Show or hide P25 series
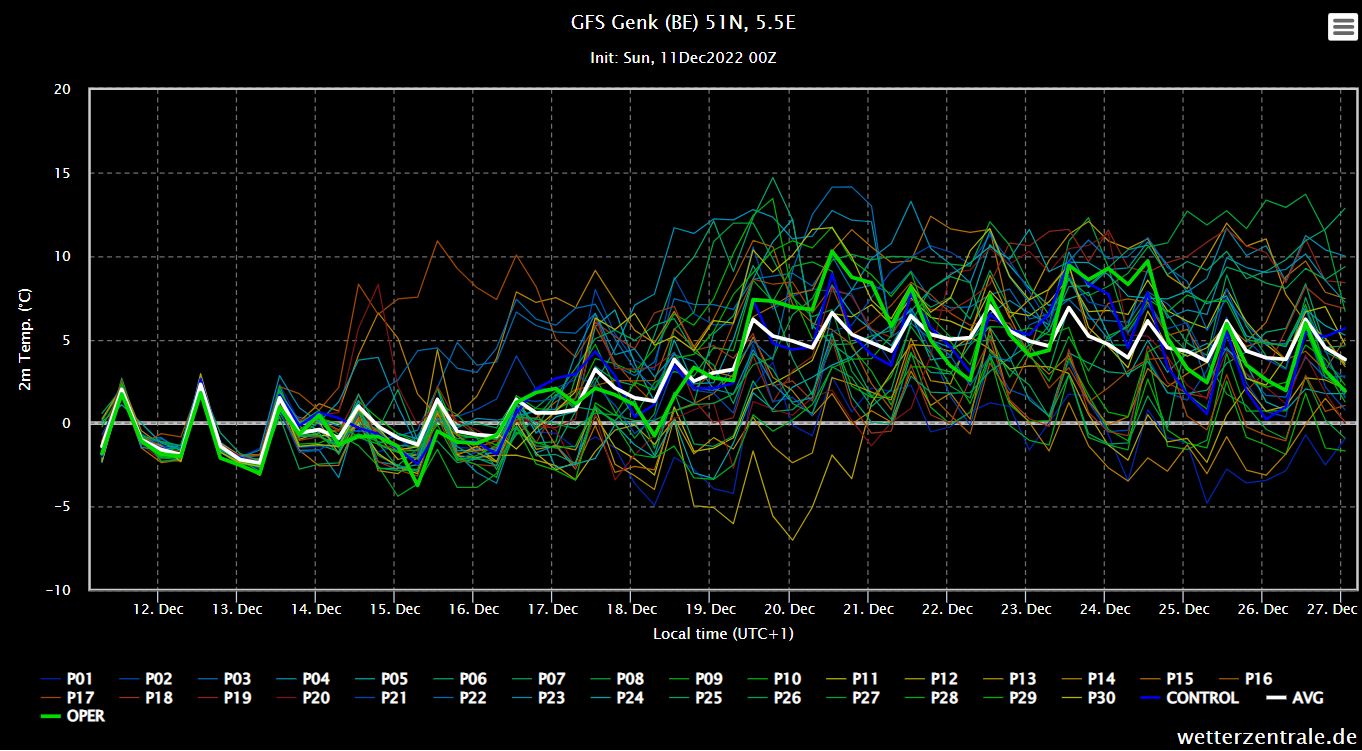Image resolution: width=1362 pixels, height=751 pixels. point(696,698)
